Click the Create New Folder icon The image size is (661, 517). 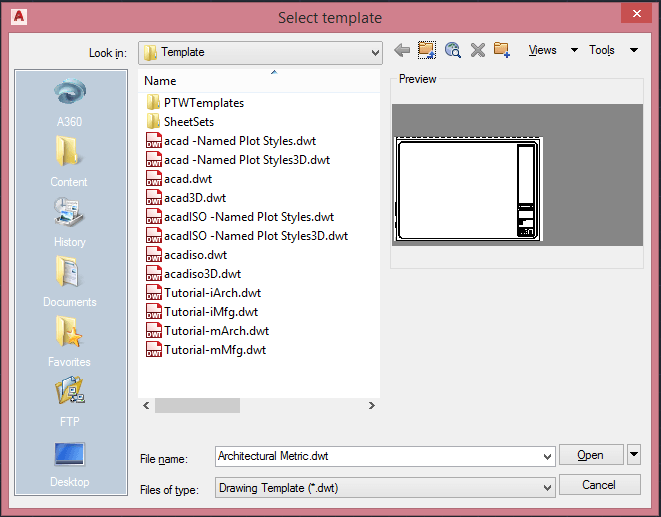(502, 50)
